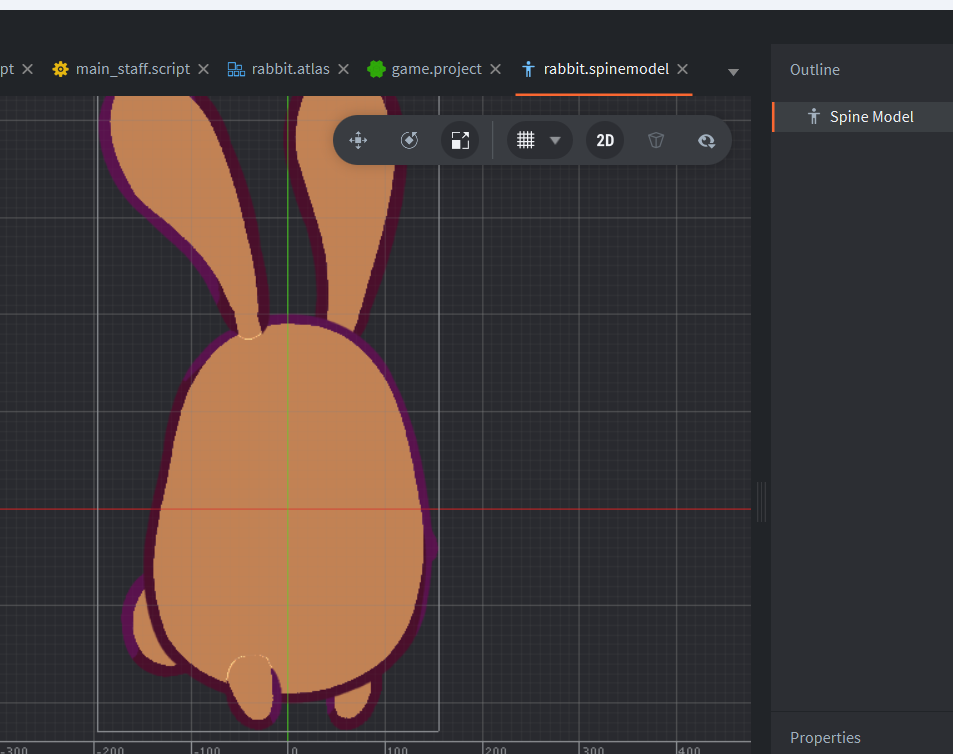Click the perspective camera cube icon
This screenshot has height=754, width=953.
(656, 140)
